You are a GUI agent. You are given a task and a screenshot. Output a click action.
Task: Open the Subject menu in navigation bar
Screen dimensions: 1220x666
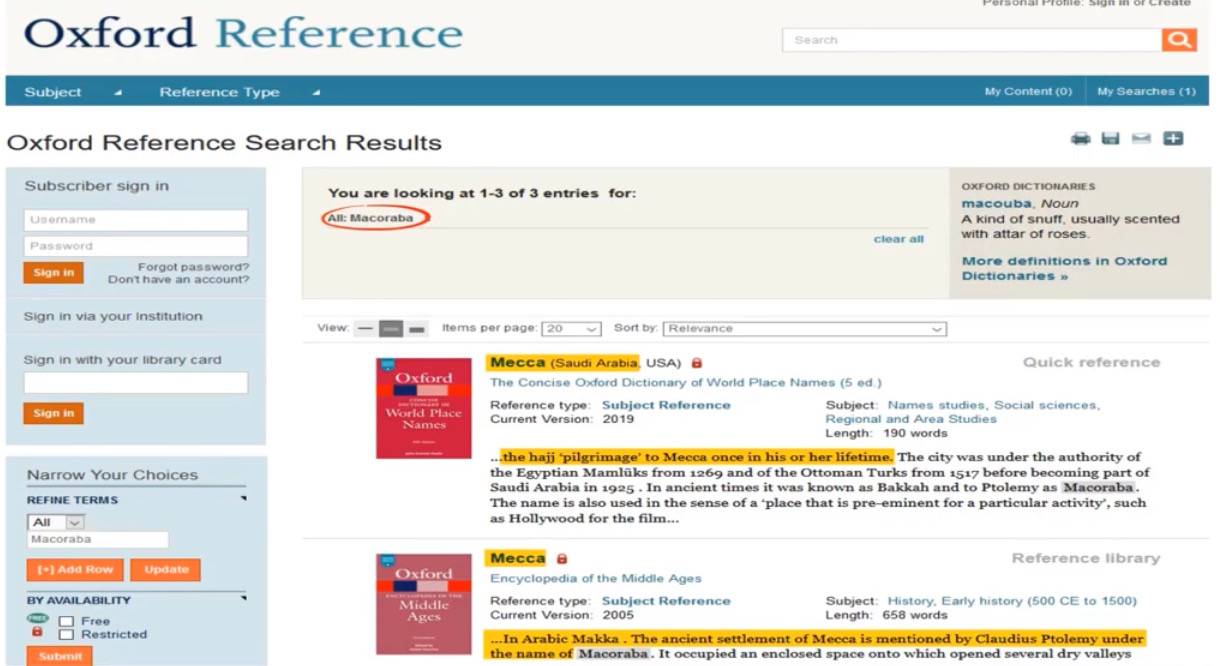tap(72, 92)
